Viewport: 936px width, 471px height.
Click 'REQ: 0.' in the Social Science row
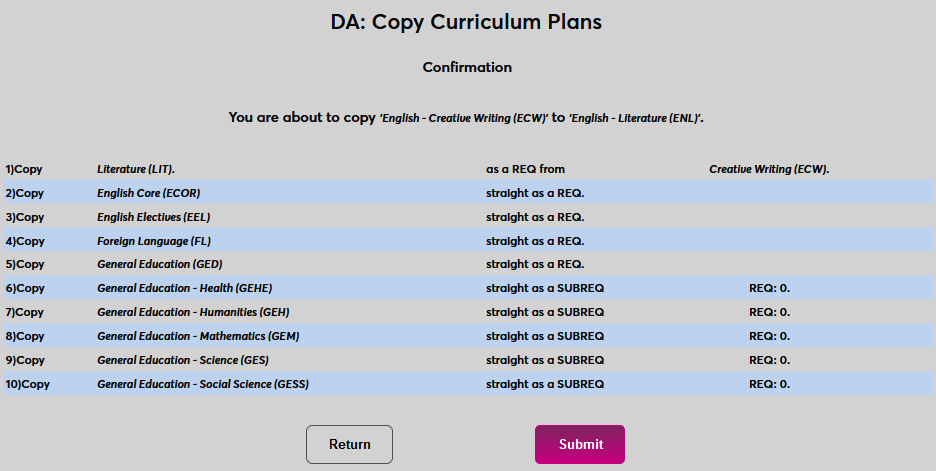coord(769,385)
